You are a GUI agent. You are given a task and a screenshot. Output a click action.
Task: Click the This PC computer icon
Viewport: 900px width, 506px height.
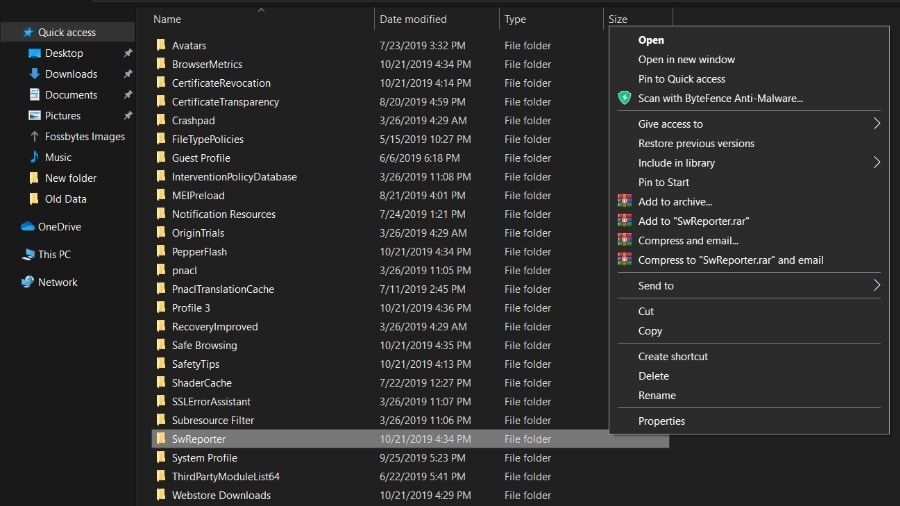point(28,254)
